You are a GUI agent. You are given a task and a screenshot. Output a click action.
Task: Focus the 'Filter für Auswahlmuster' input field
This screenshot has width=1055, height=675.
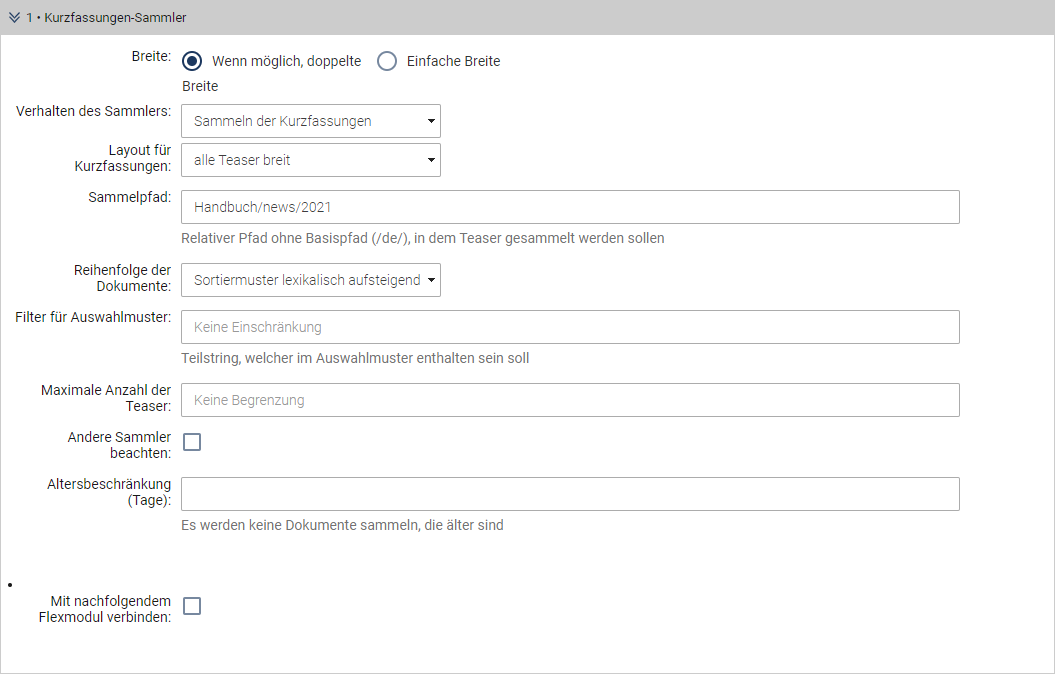click(x=570, y=327)
